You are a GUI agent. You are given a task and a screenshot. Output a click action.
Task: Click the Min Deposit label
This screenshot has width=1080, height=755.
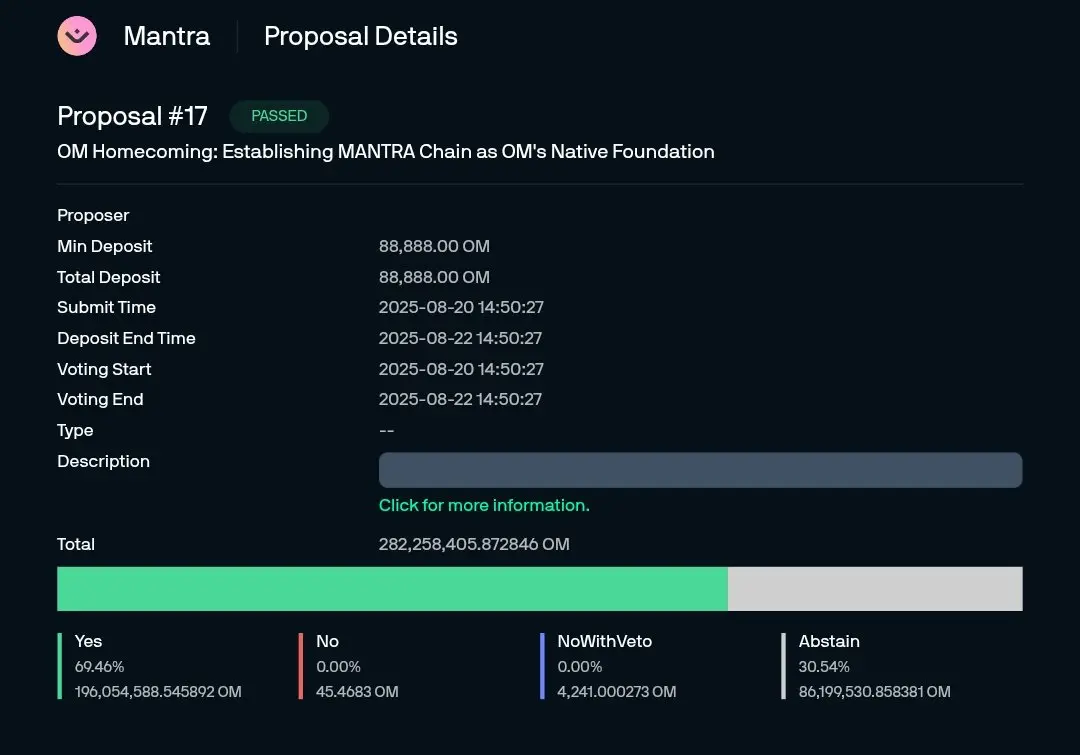tap(105, 246)
